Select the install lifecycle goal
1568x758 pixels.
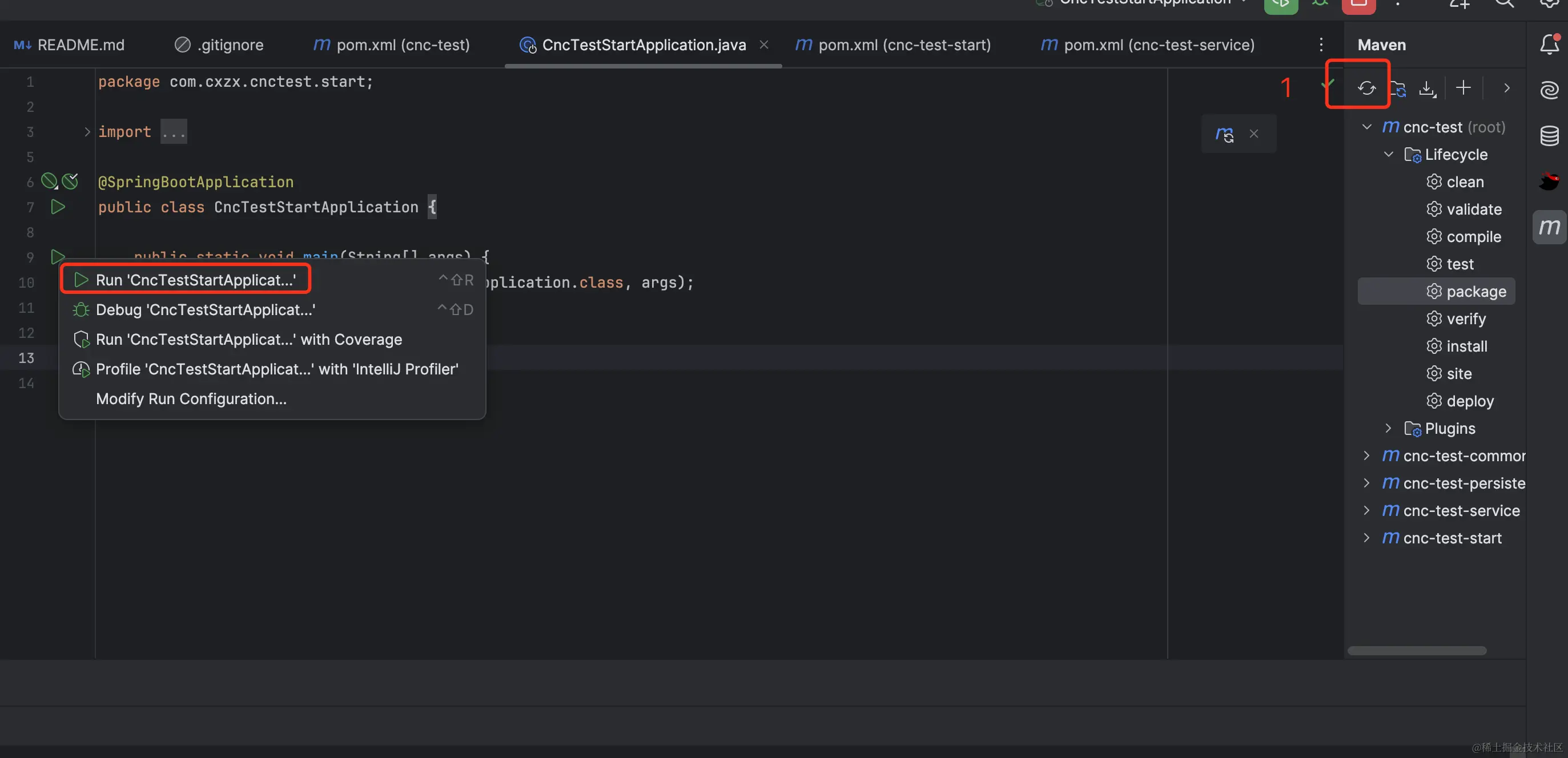(1466, 345)
